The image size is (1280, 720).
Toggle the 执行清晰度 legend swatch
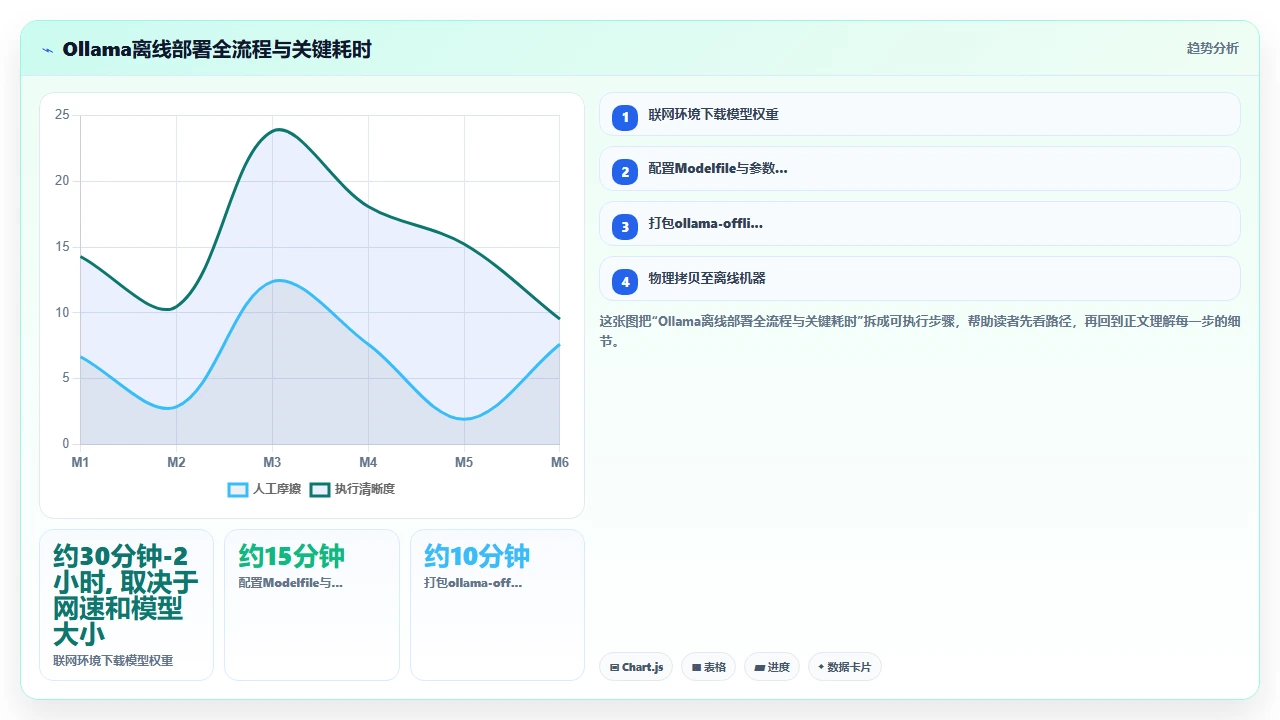tap(320, 489)
